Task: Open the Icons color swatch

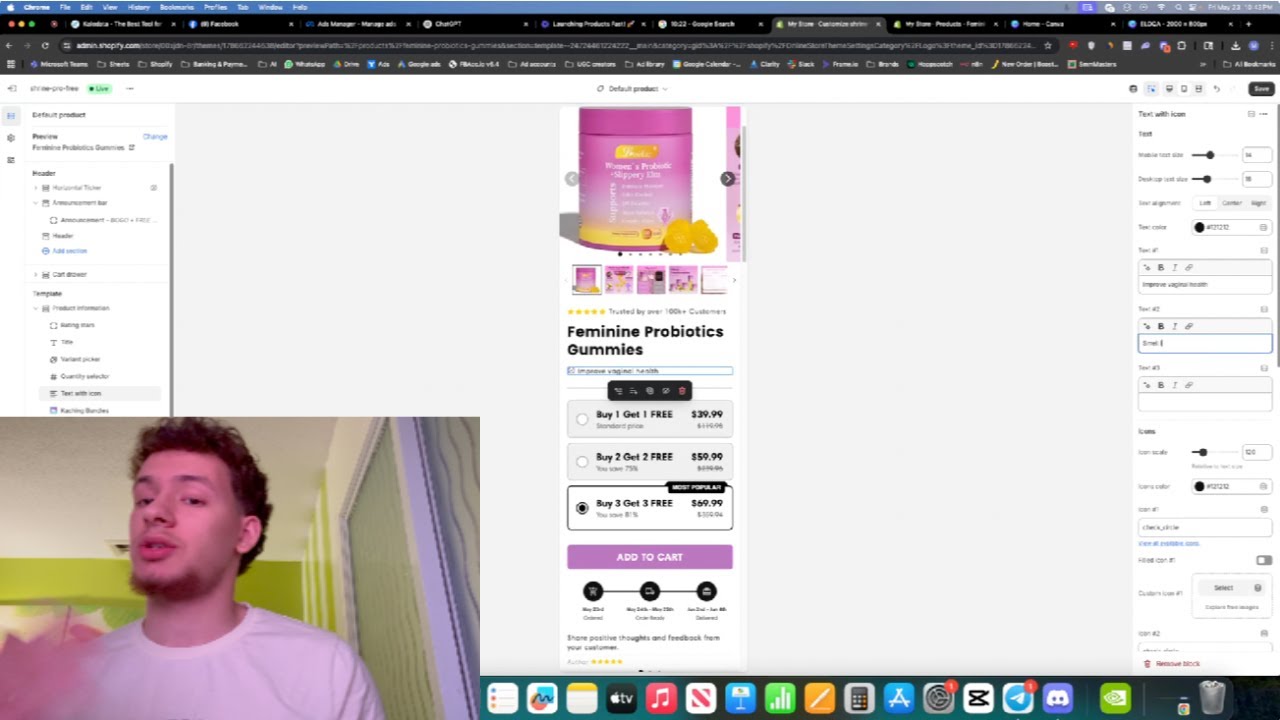Action: click(1199, 486)
